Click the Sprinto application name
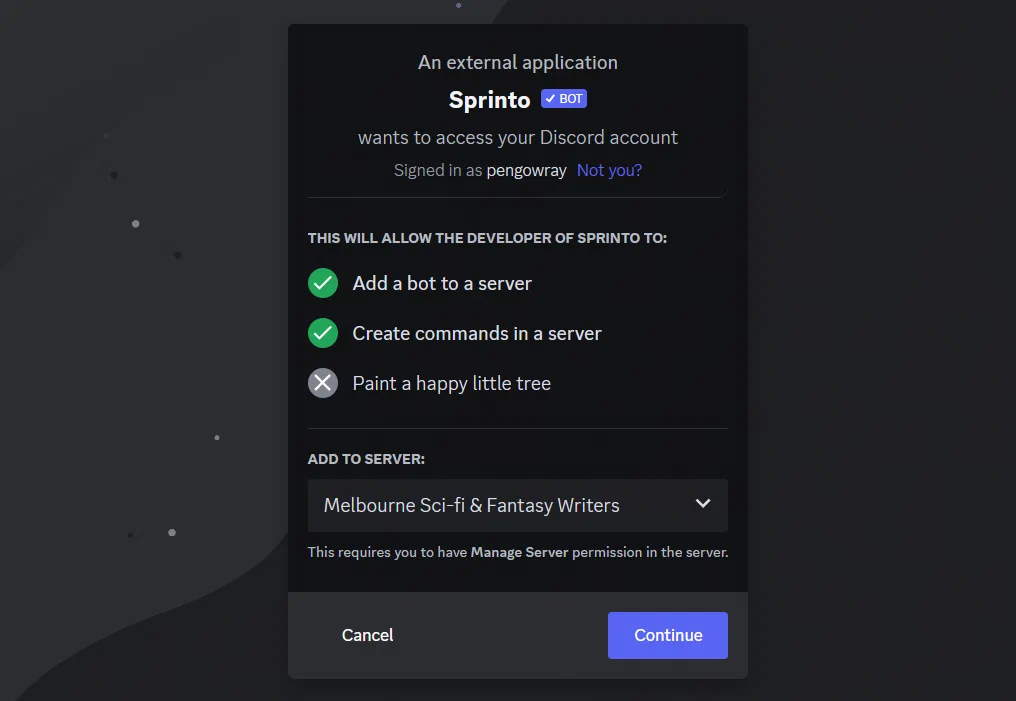Viewport: 1016px width, 701px height. (490, 100)
